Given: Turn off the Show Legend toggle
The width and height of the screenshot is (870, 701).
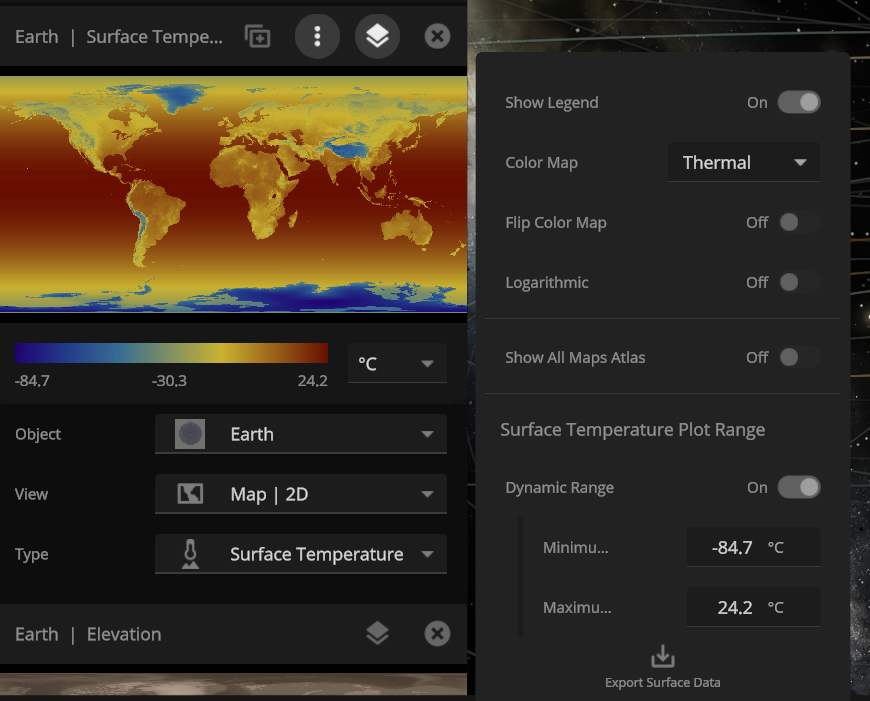Looking at the screenshot, I should click(x=799, y=102).
